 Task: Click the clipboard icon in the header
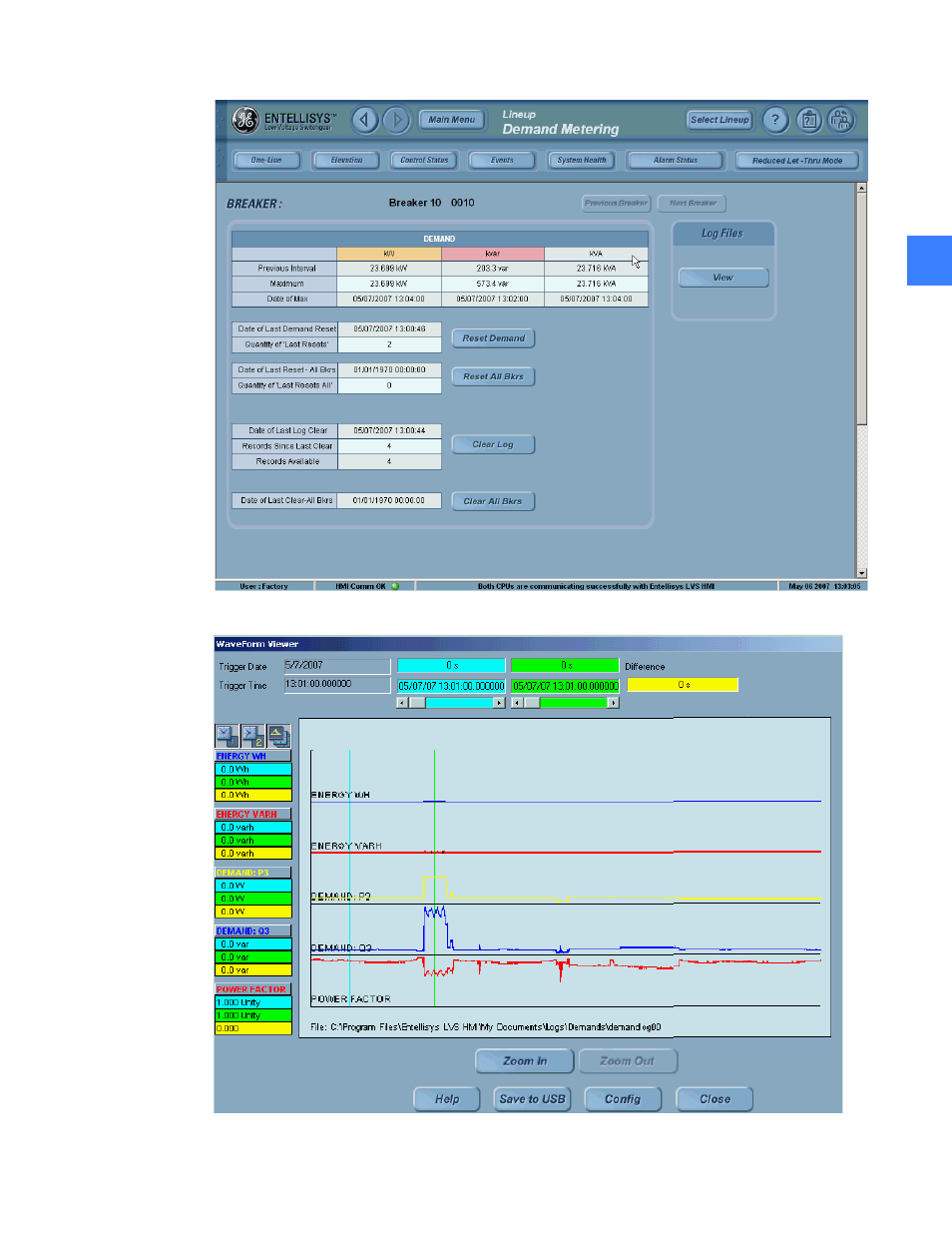coord(809,120)
